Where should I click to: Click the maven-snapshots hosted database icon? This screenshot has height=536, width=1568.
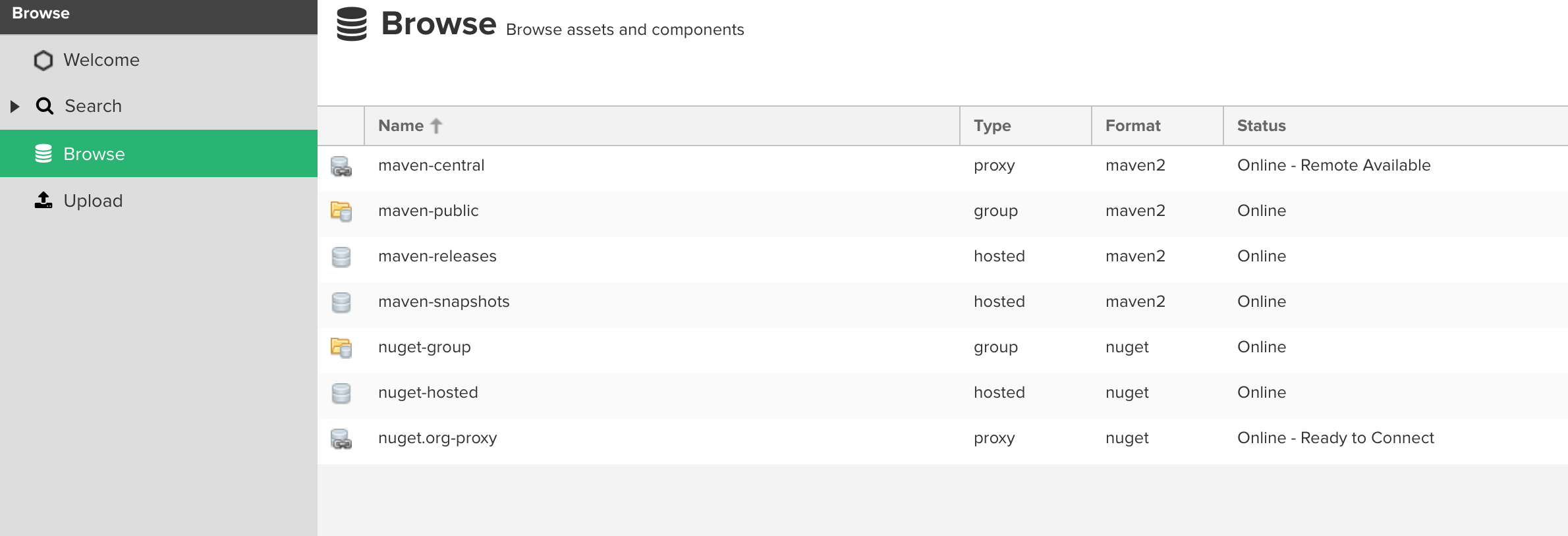341,302
